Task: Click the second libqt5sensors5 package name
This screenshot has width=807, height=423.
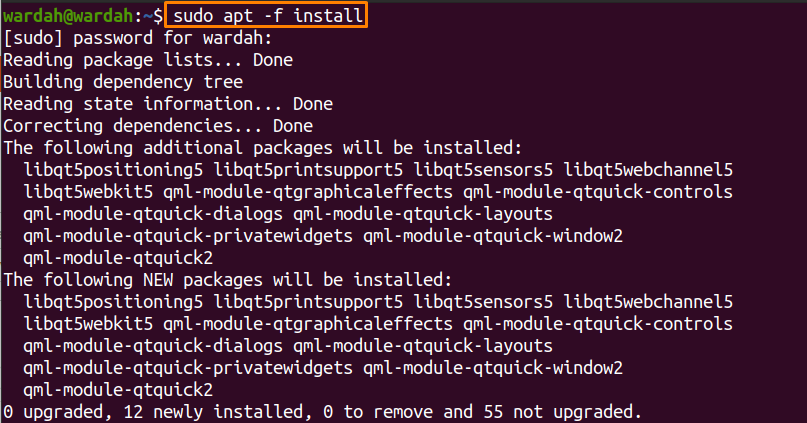Action: click(x=483, y=302)
